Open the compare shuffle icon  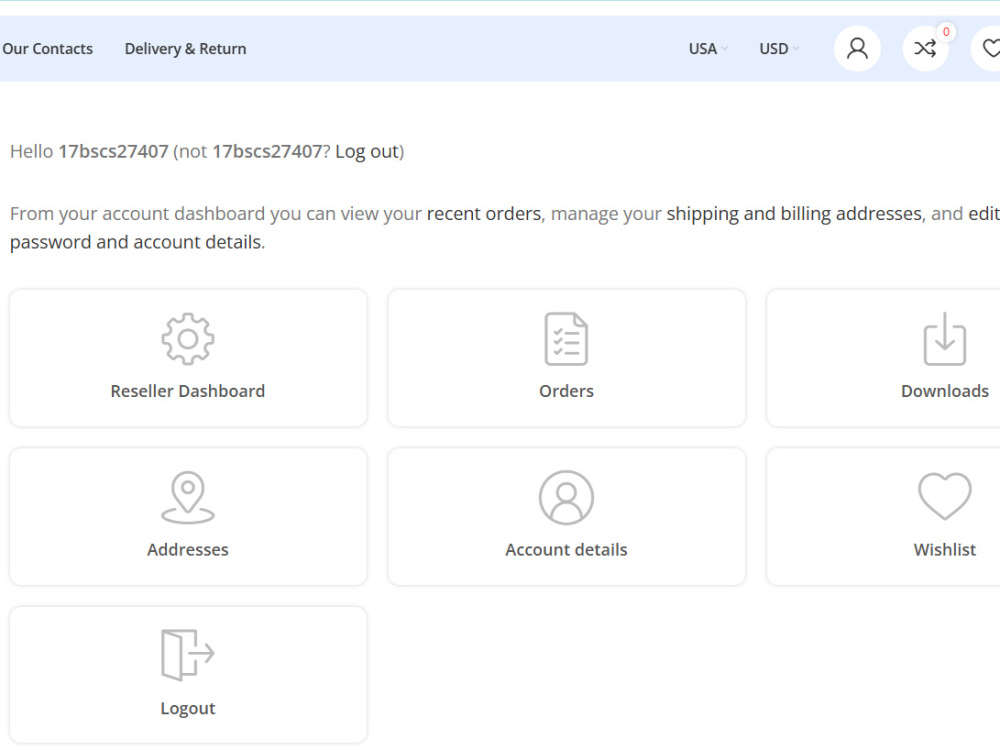[x=925, y=48]
